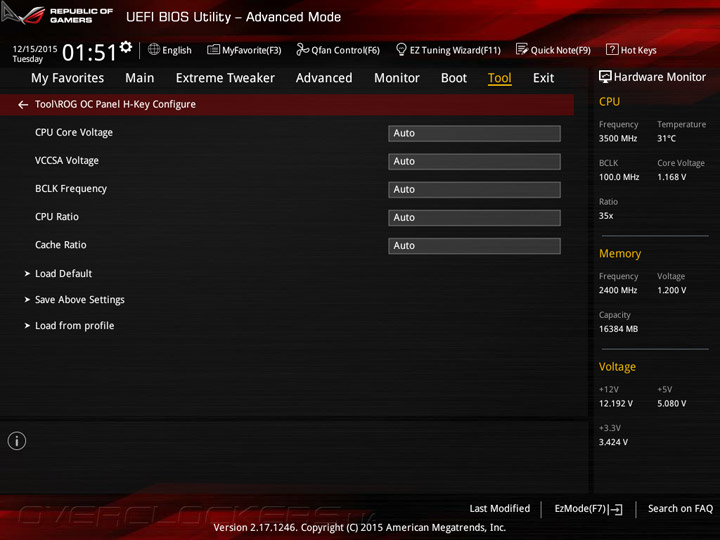Switch to the Main tab
The height and width of the screenshot is (540, 720).
coord(140,78)
